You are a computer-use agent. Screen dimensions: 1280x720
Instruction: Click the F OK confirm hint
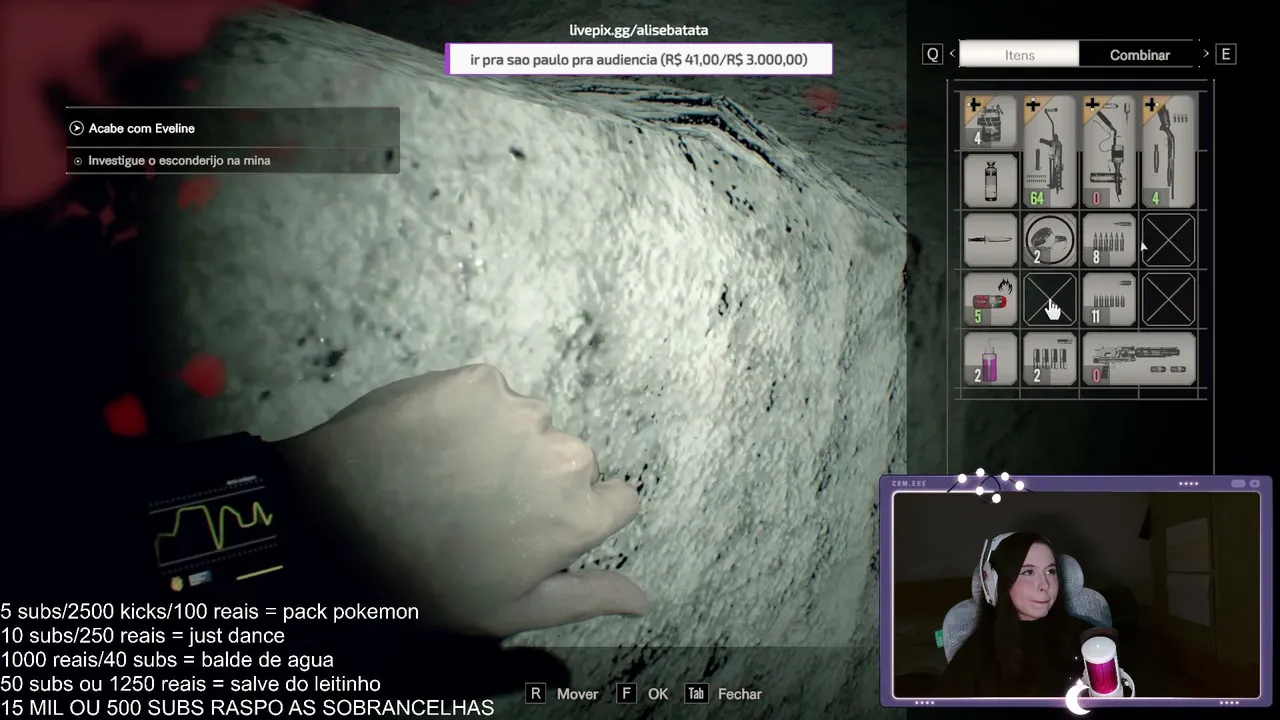(x=642, y=694)
